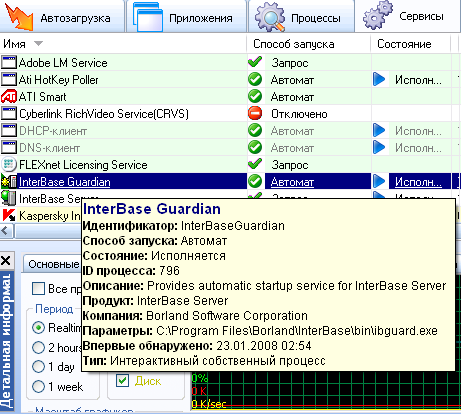This screenshot has height=414, width=461.
Task: Click the green check icon for InterBase Guardian
Action: (x=255, y=182)
